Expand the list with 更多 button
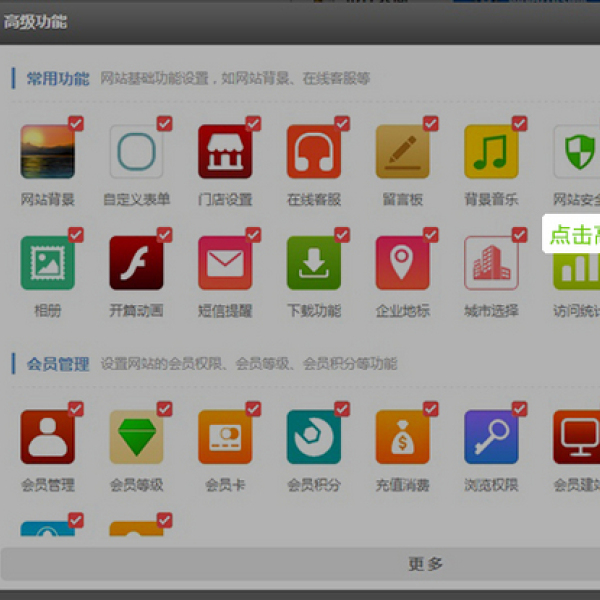 coord(425,564)
